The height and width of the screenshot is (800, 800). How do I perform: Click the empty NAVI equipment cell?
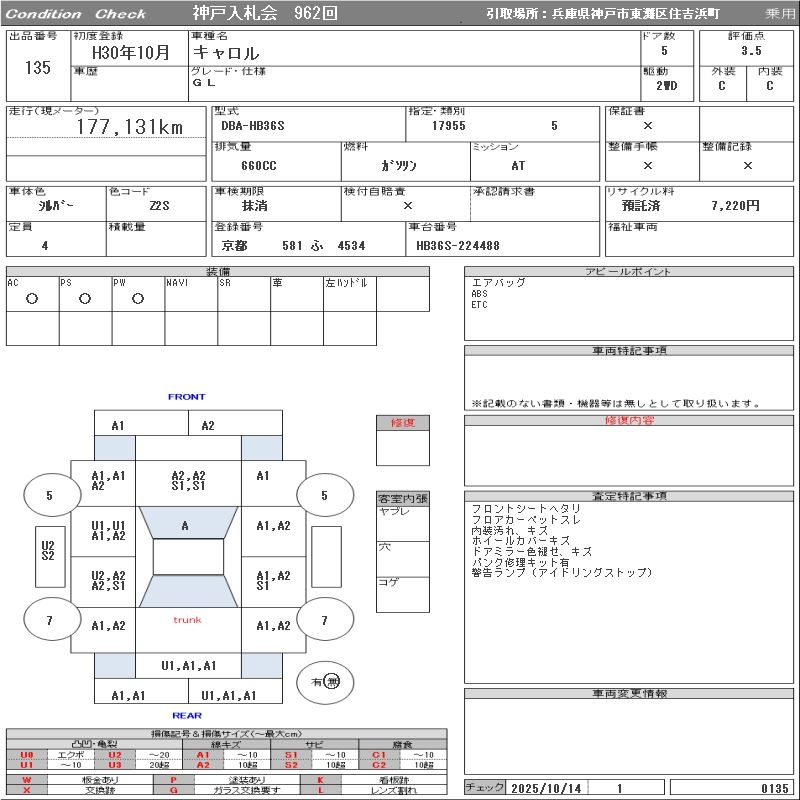[x=191, y=299]
